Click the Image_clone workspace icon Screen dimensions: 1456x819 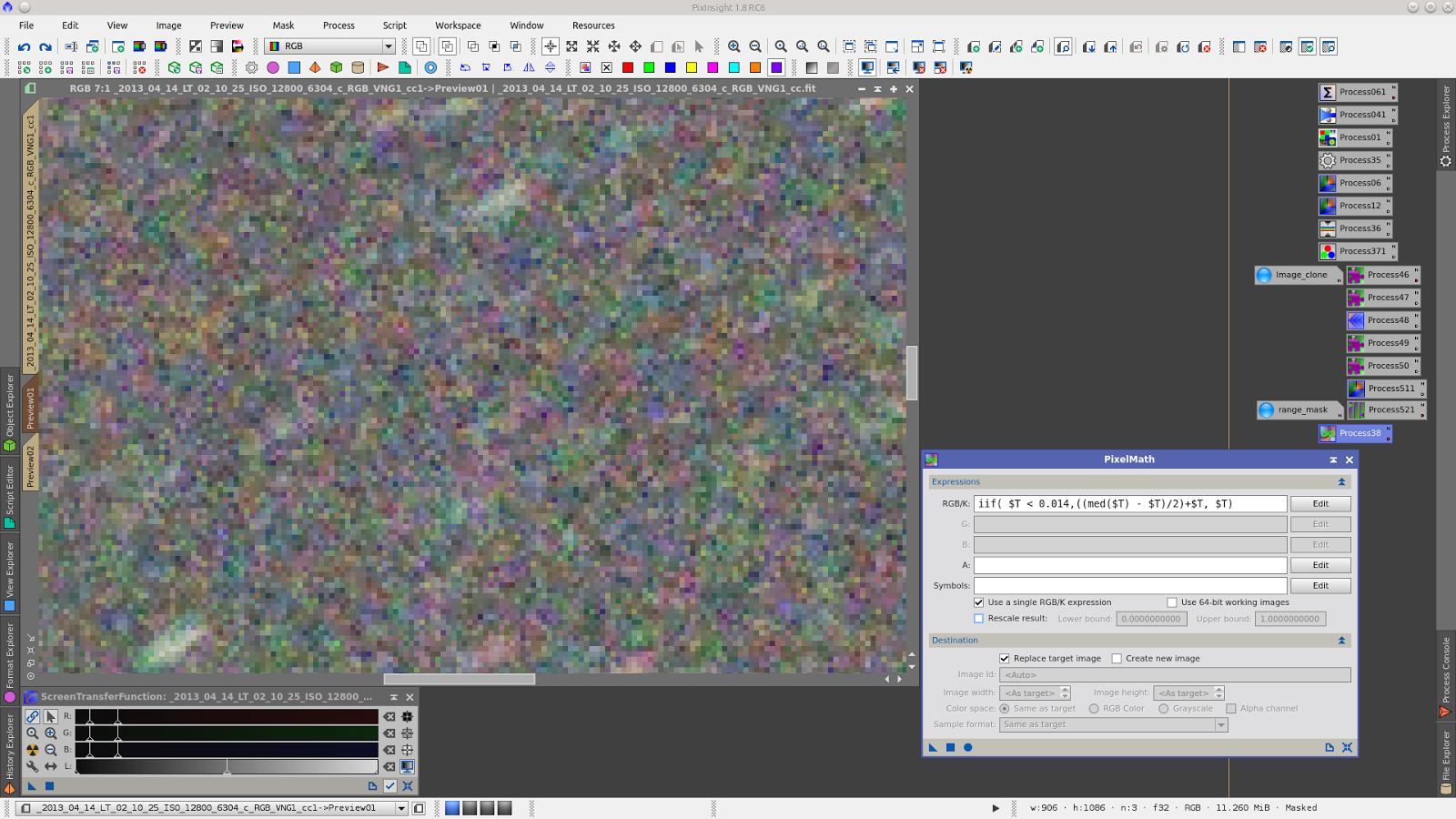click(x=1298, y=275)
